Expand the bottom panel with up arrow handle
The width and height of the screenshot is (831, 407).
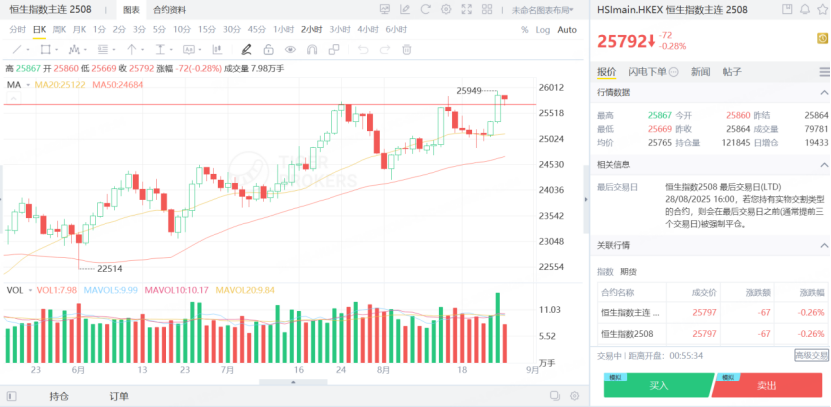[x=293, y=382]
